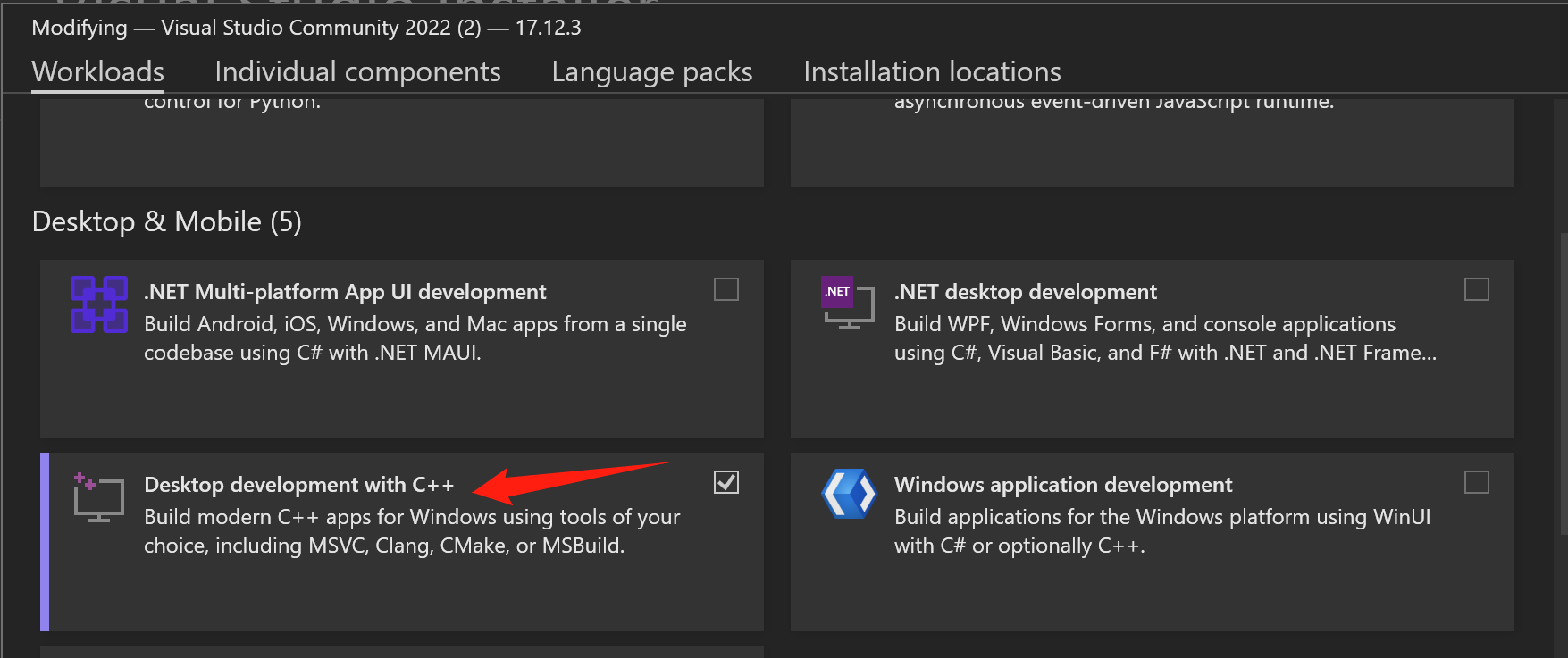The width and height of the screenshot is (1568, 658).
Task: Click the .NET MAUI workload icon
Action: pyautogui.click(x=99, y=304)
